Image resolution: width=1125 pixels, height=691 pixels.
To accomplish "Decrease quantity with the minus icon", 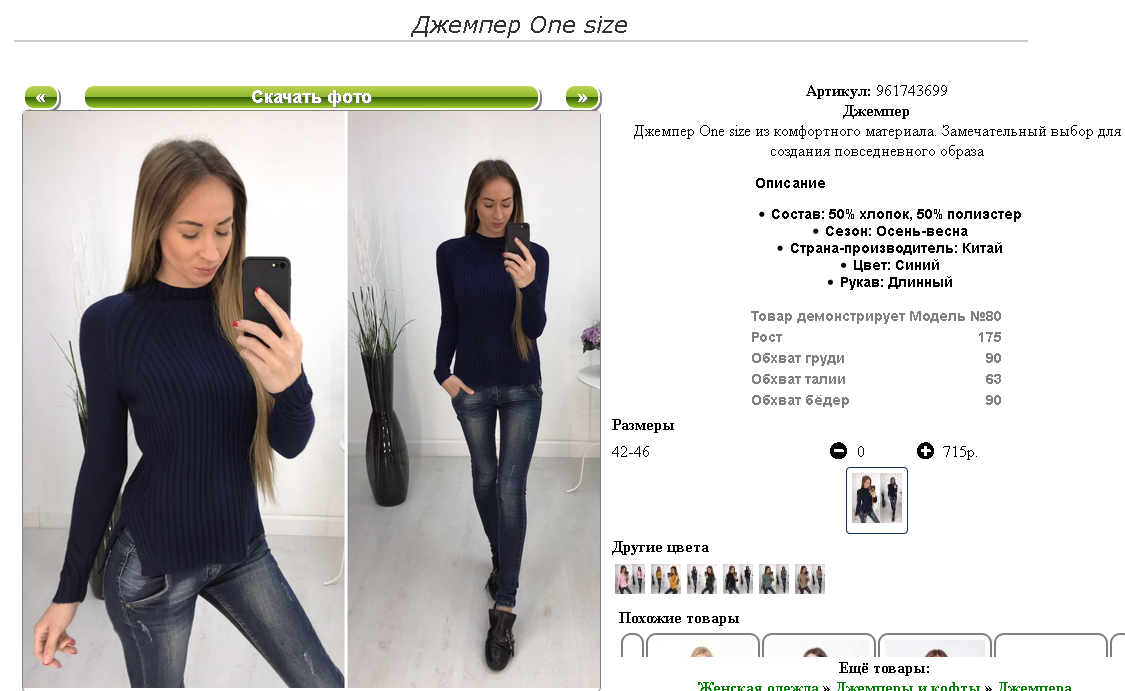I will click(x=838, y=451).
